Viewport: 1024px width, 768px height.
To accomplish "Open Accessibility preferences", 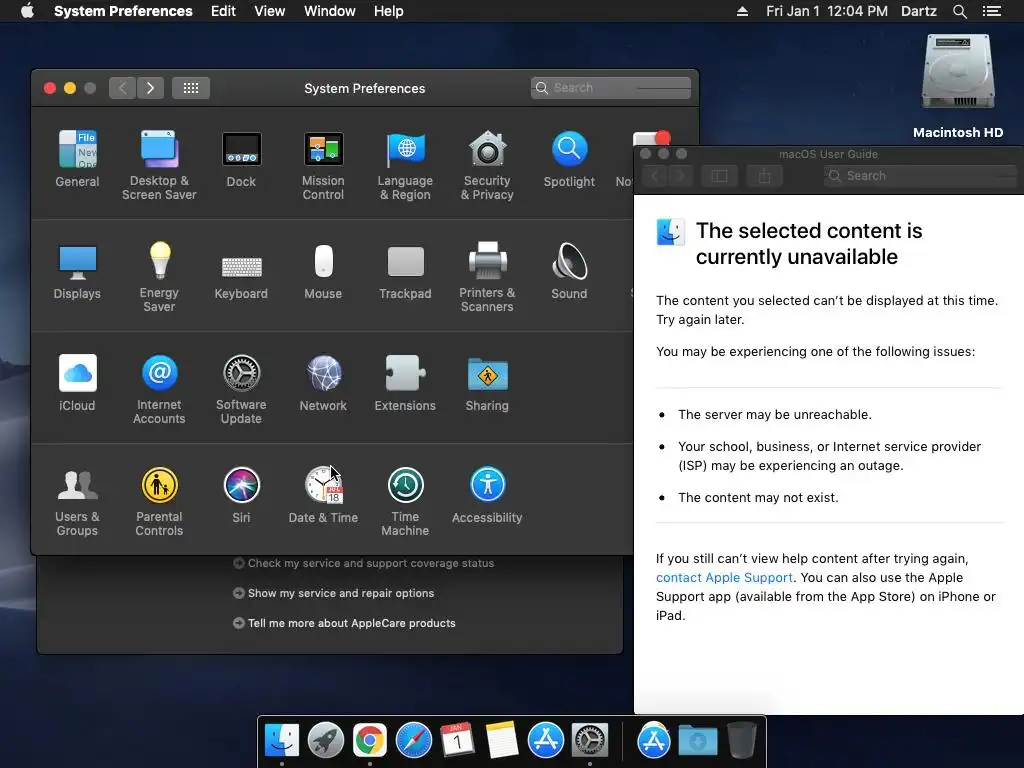I will 487,495.
